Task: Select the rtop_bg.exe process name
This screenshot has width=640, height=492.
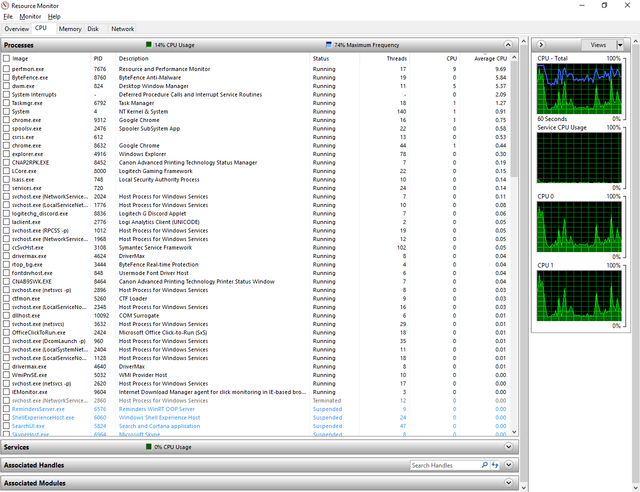Action: point(27,265)
